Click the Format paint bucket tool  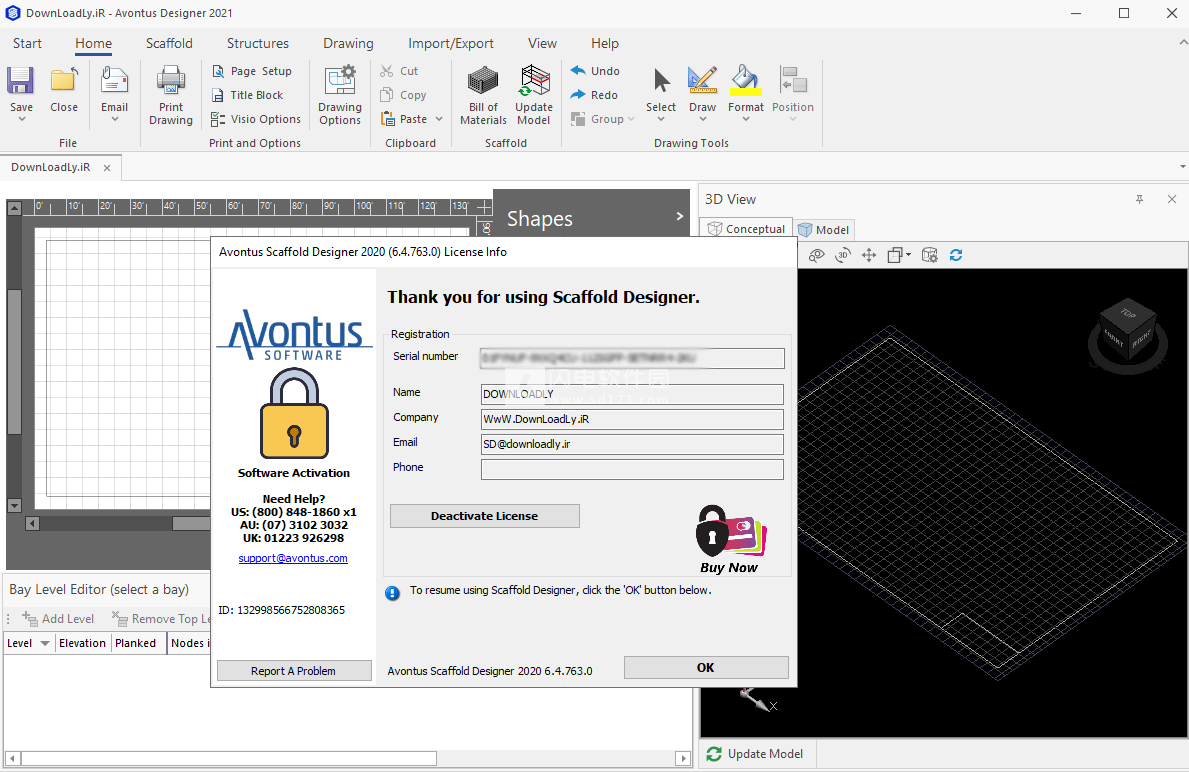click(x=745, y=80)
